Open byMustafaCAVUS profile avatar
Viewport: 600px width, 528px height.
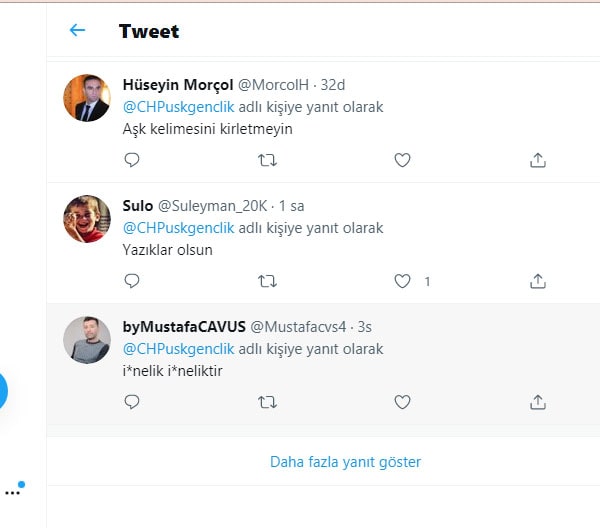pos(87,340)
